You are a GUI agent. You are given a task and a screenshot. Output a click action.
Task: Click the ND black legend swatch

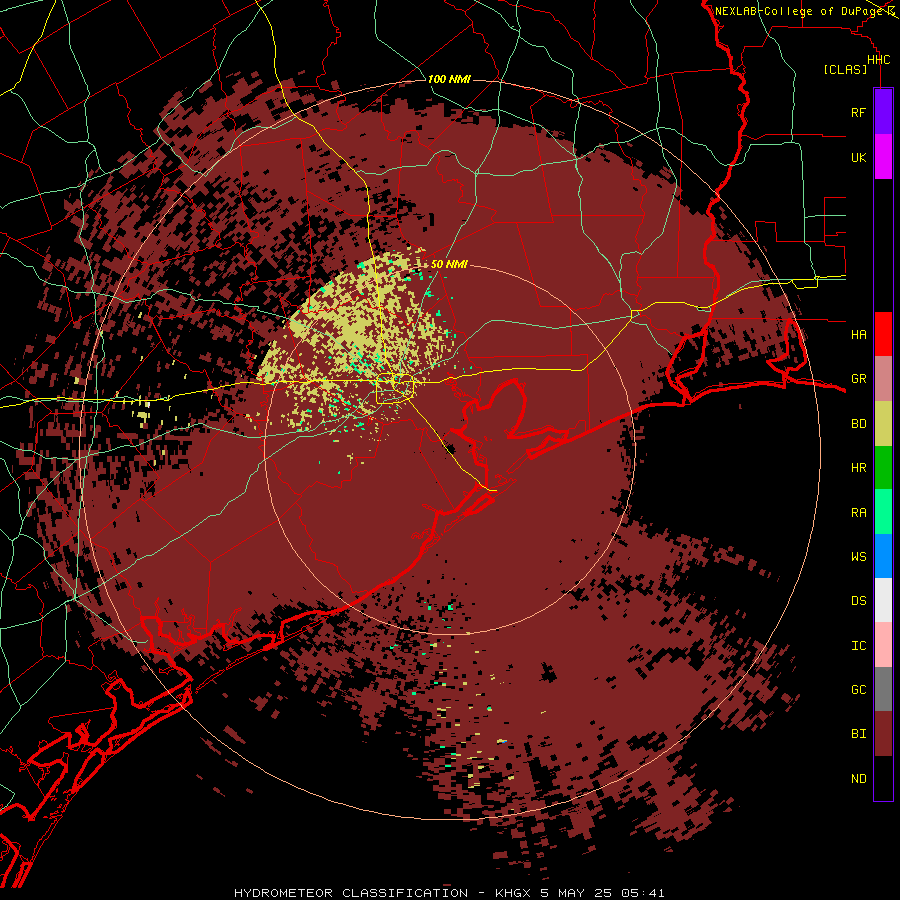pyautogui.click(x=883, y=778)
